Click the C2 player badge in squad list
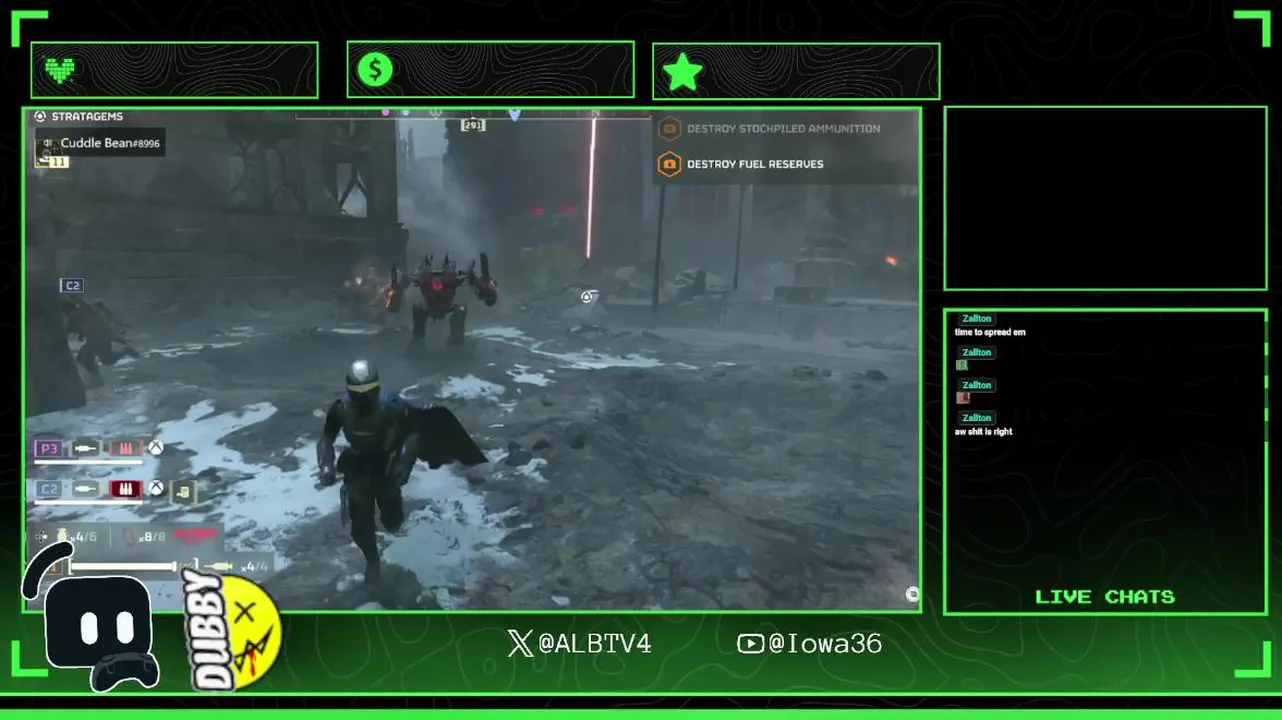 click(x=48, y=489)
